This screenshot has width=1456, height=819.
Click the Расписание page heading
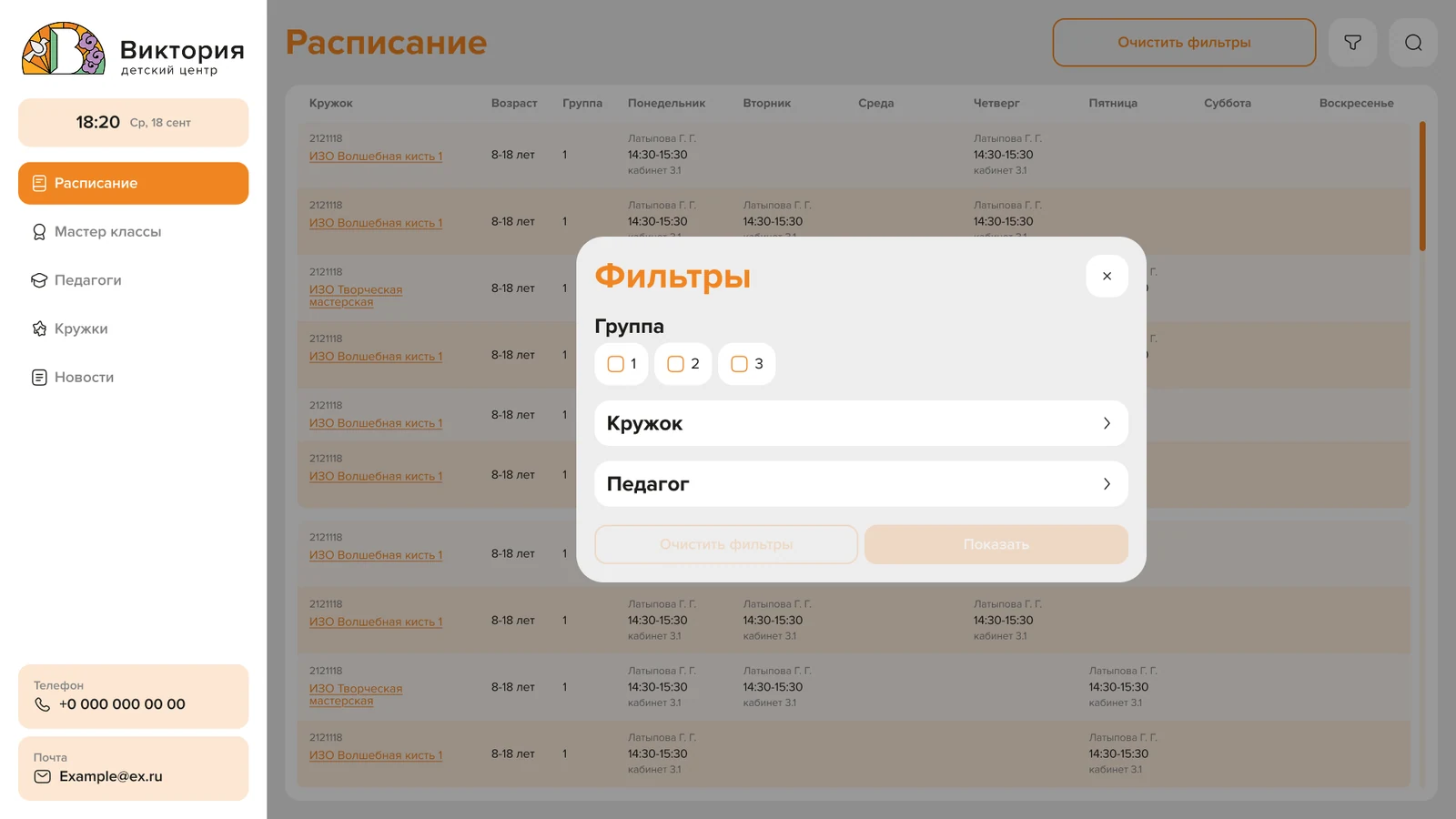point(386,43)
